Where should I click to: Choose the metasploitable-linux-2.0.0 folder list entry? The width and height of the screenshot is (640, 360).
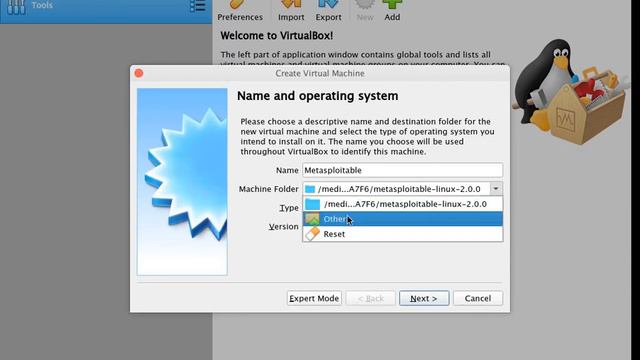pyautogui.click(x=402, y=204)
